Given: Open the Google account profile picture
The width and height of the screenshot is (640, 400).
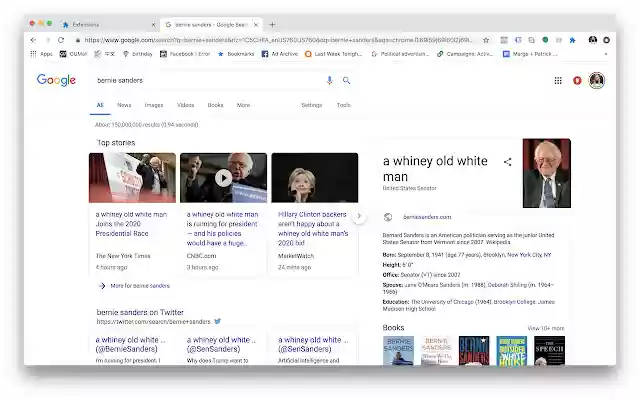Looking at the screenshot, I should coord(596,80).
